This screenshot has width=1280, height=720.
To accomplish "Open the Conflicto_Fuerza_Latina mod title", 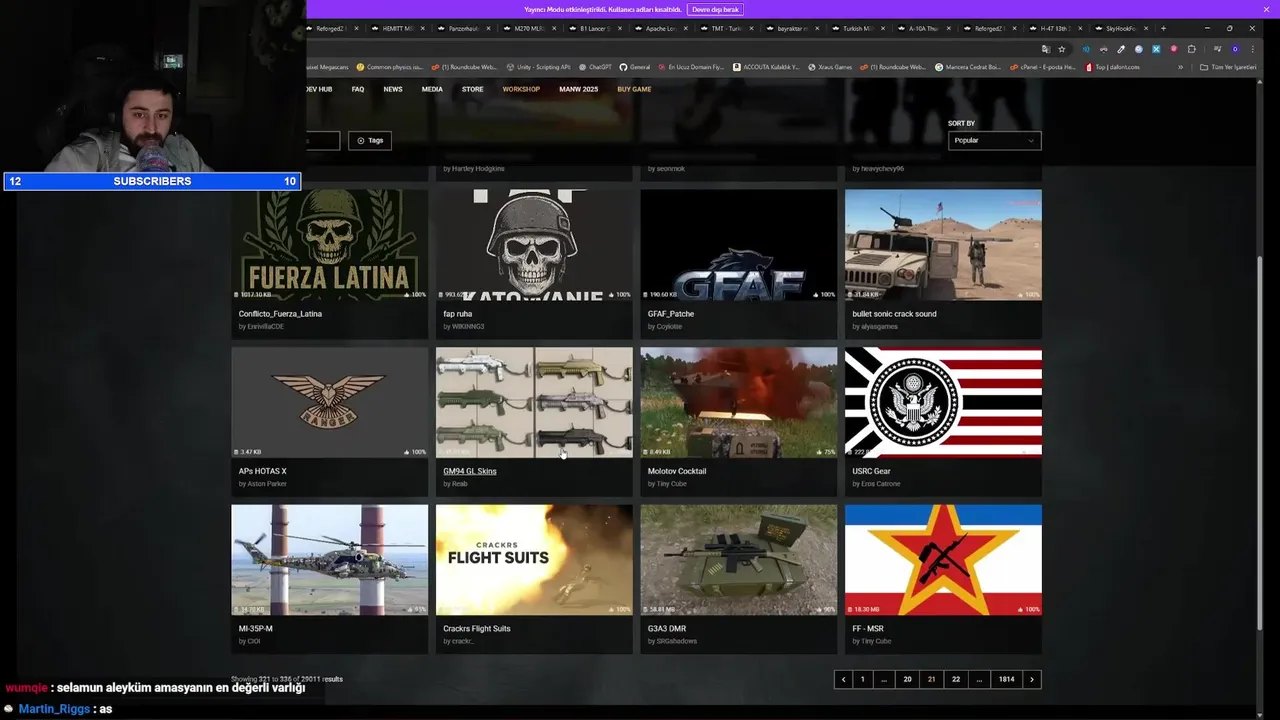I will pyautogui.click(x=280, y=314).
